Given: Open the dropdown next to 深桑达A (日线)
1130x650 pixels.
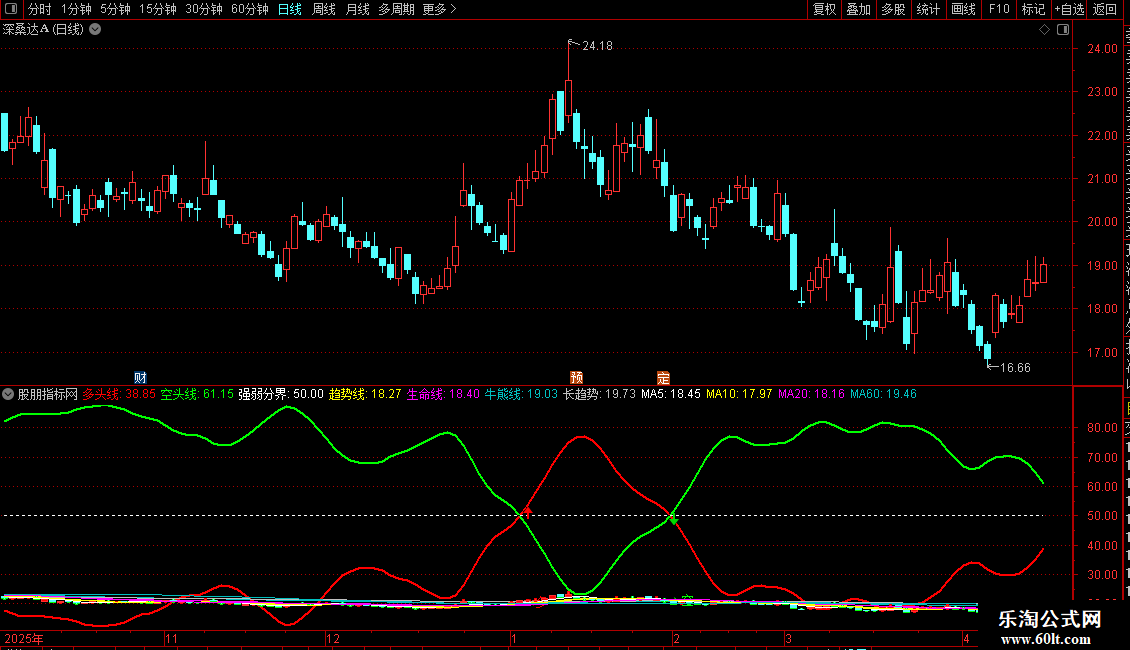Looking at the screenshot, I should click(95, 30).
